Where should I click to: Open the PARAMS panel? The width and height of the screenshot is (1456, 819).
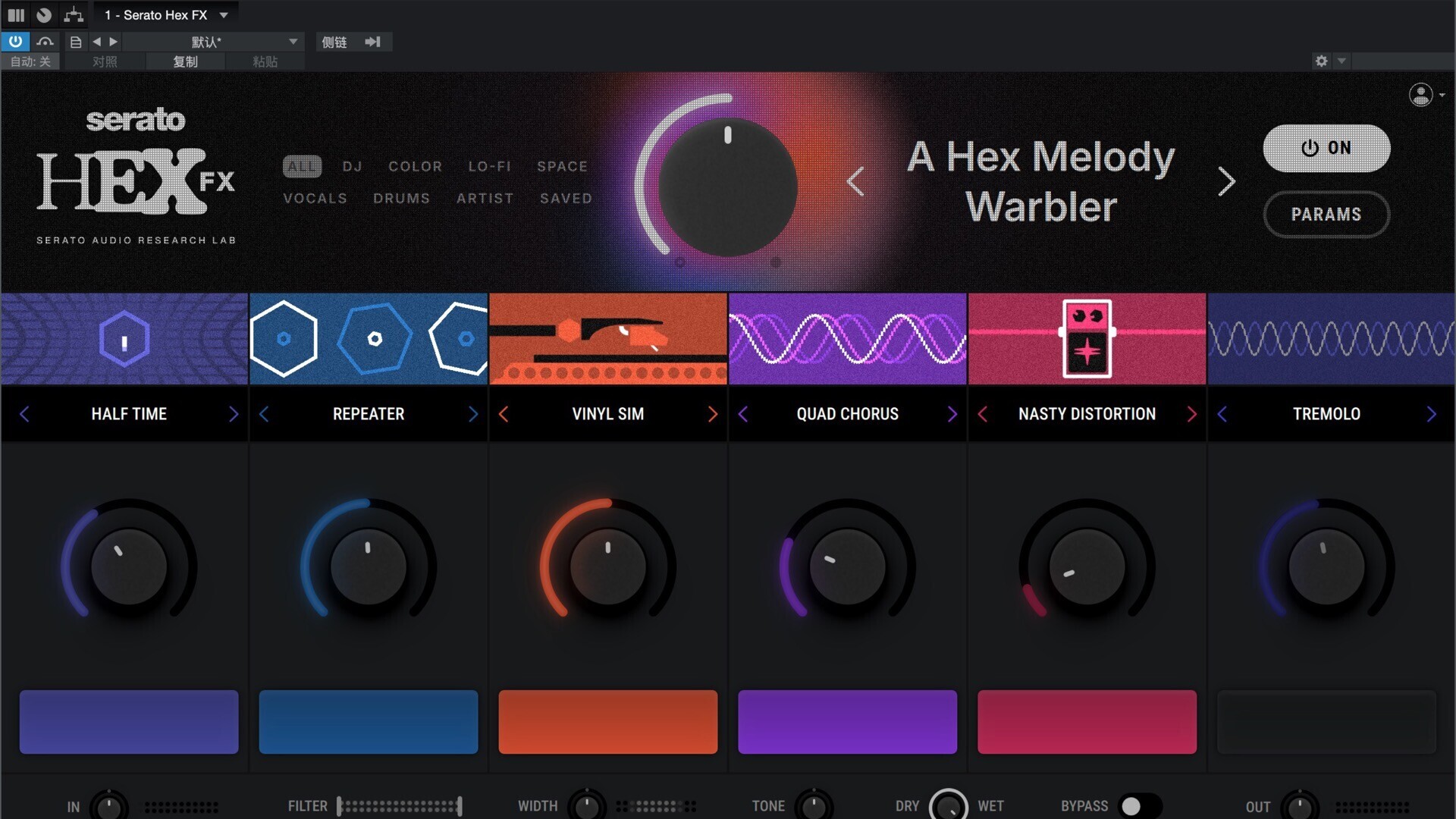[x=1326, y=215]
